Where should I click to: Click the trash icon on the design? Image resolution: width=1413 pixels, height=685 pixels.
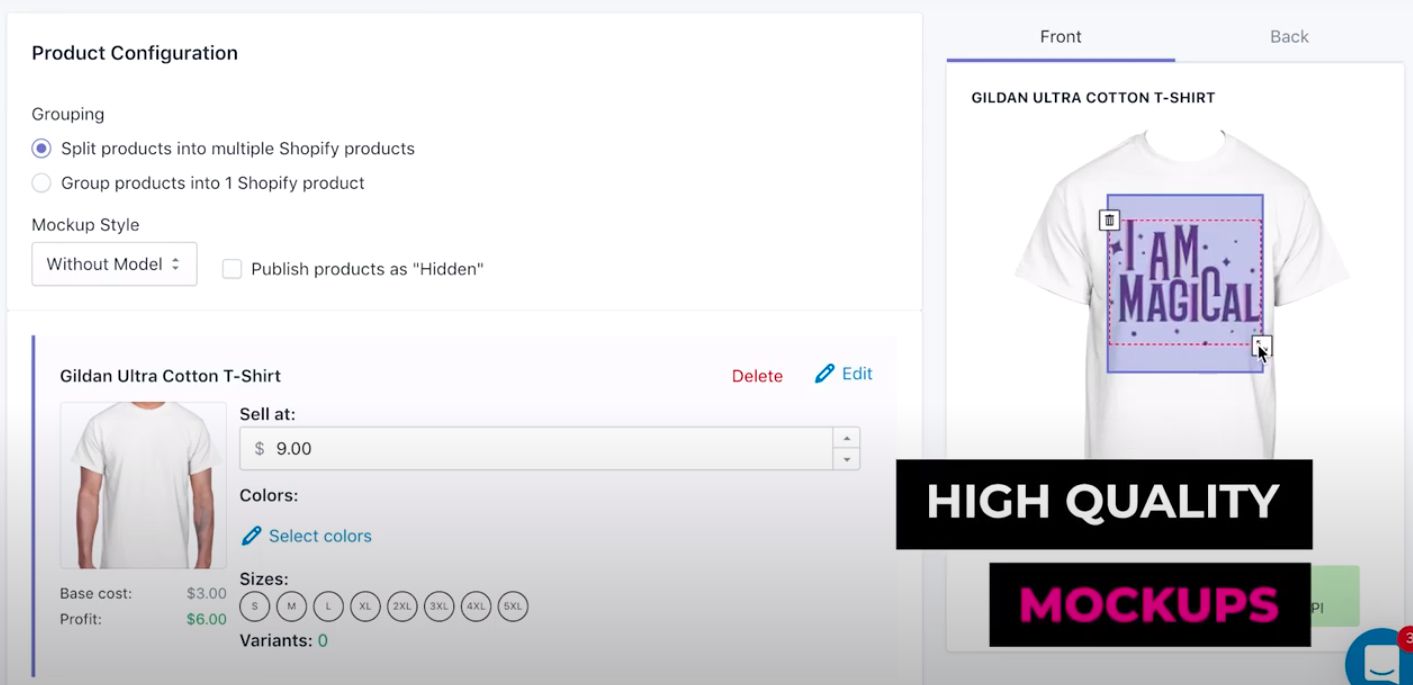pyautogui.click(x=1109, y=220)
